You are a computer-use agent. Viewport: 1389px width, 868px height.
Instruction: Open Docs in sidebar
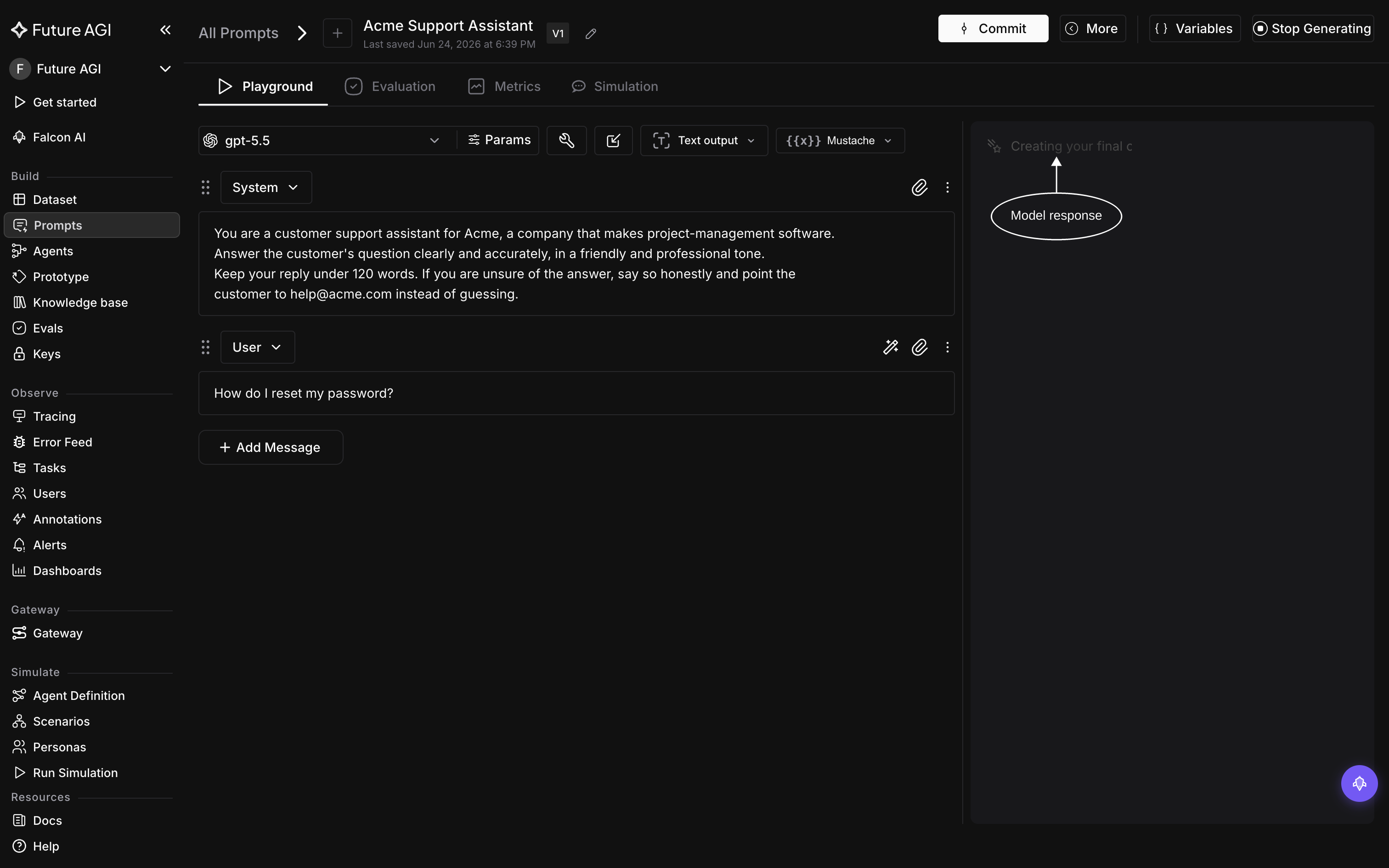(x=92, y=821)
